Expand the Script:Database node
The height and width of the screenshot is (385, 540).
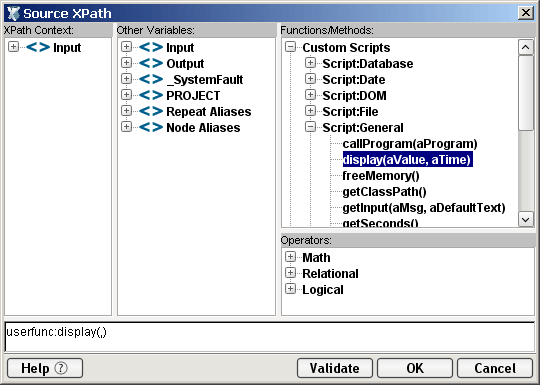(x=310, y=63)
